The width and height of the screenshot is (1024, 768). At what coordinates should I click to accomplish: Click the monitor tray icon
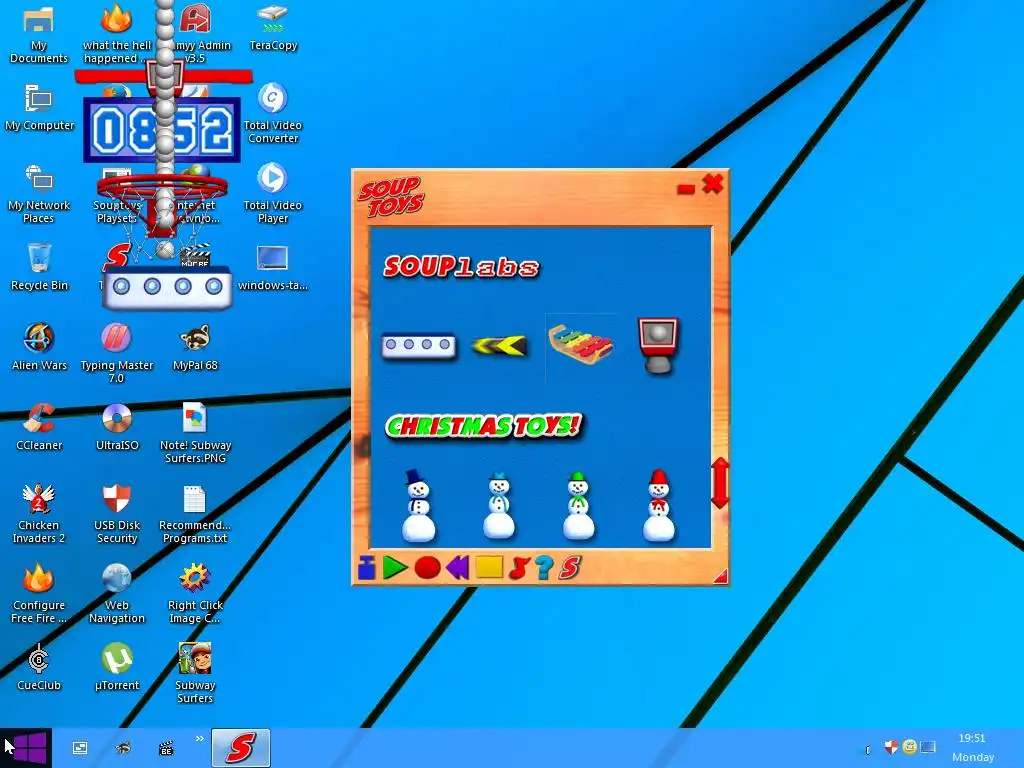pos(927,747)
